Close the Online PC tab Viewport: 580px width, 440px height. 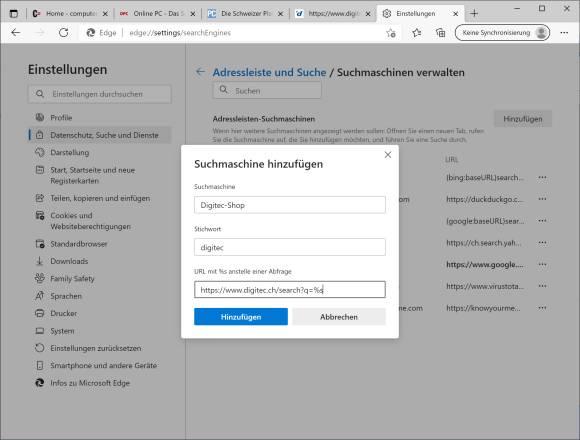tap(193, 14)
